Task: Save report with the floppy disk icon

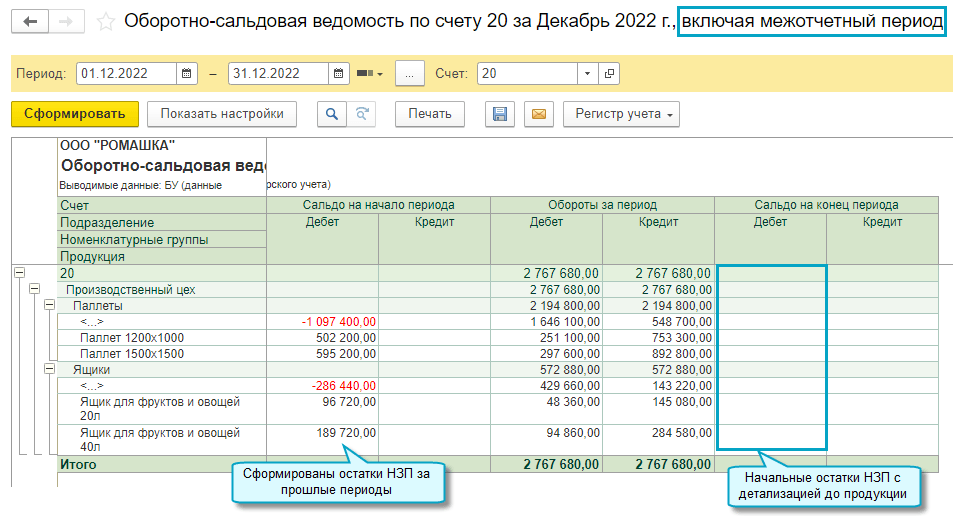Action: 500,114
